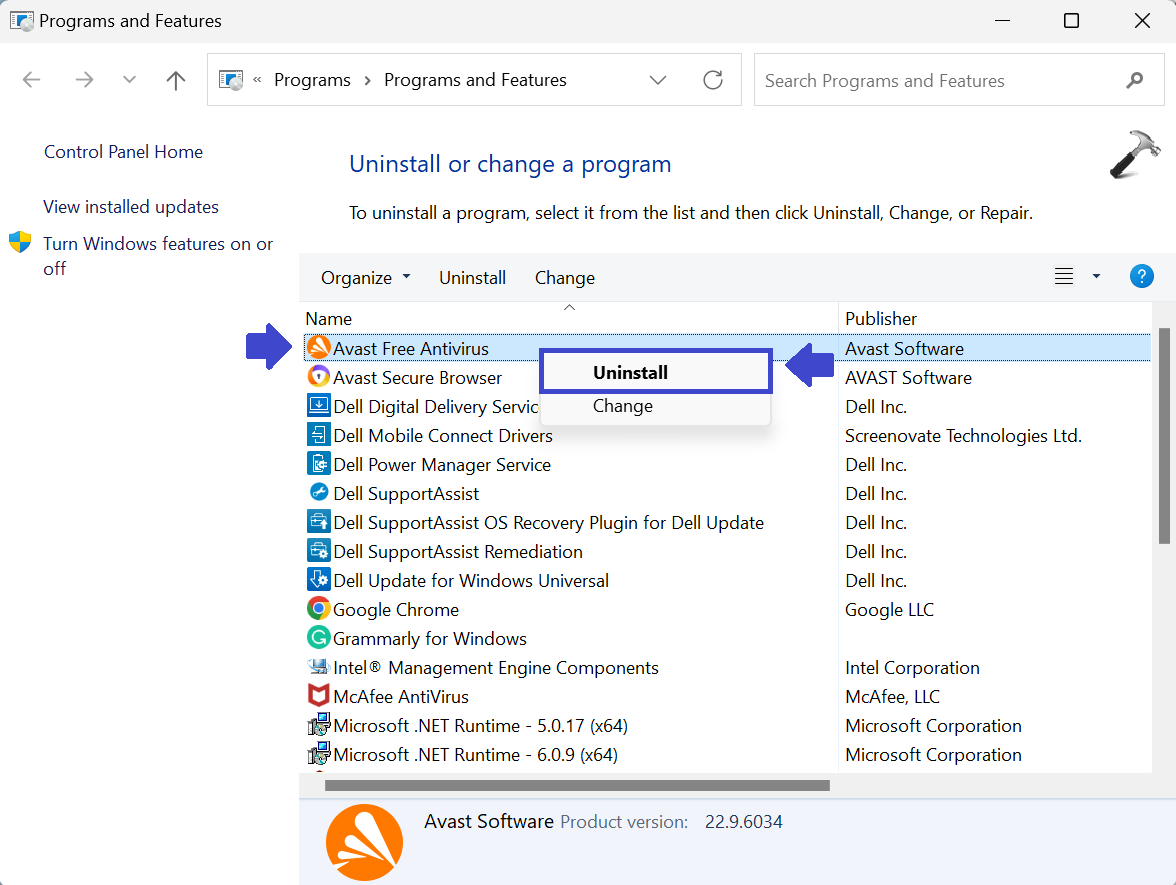Open Control Panel Home link
Screen dimensions: 1176x885
pyautogui.click(x=124, y=152)
